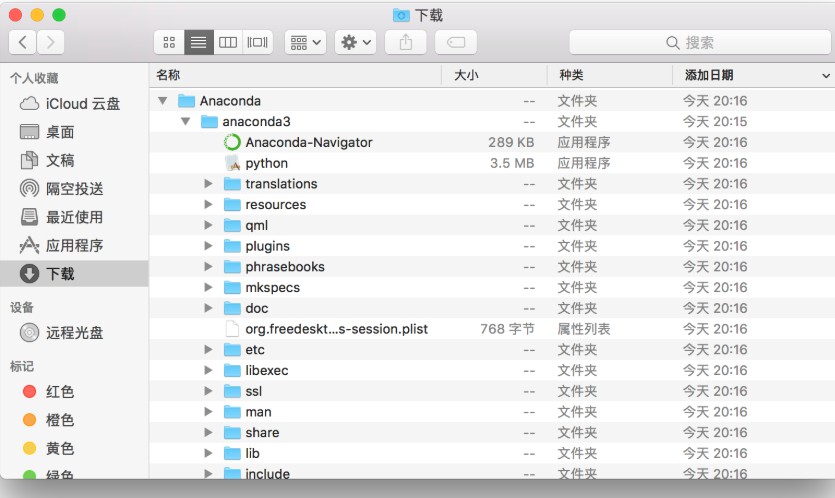This screenshot has width=835, height=498.
Task: Expand the plugins folder
Action: tap(208, 246)
